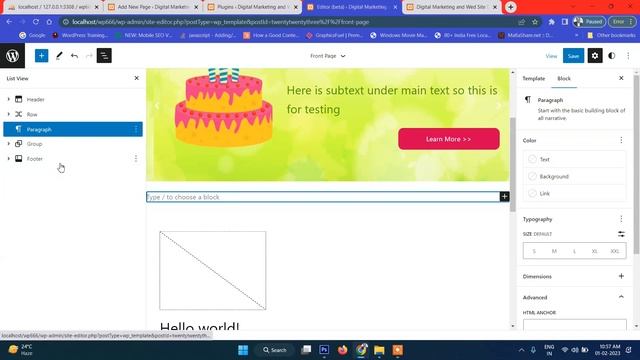This screenshot has height=360, width=640.
Task: Expand the Header item in List View
Action: 9,99
